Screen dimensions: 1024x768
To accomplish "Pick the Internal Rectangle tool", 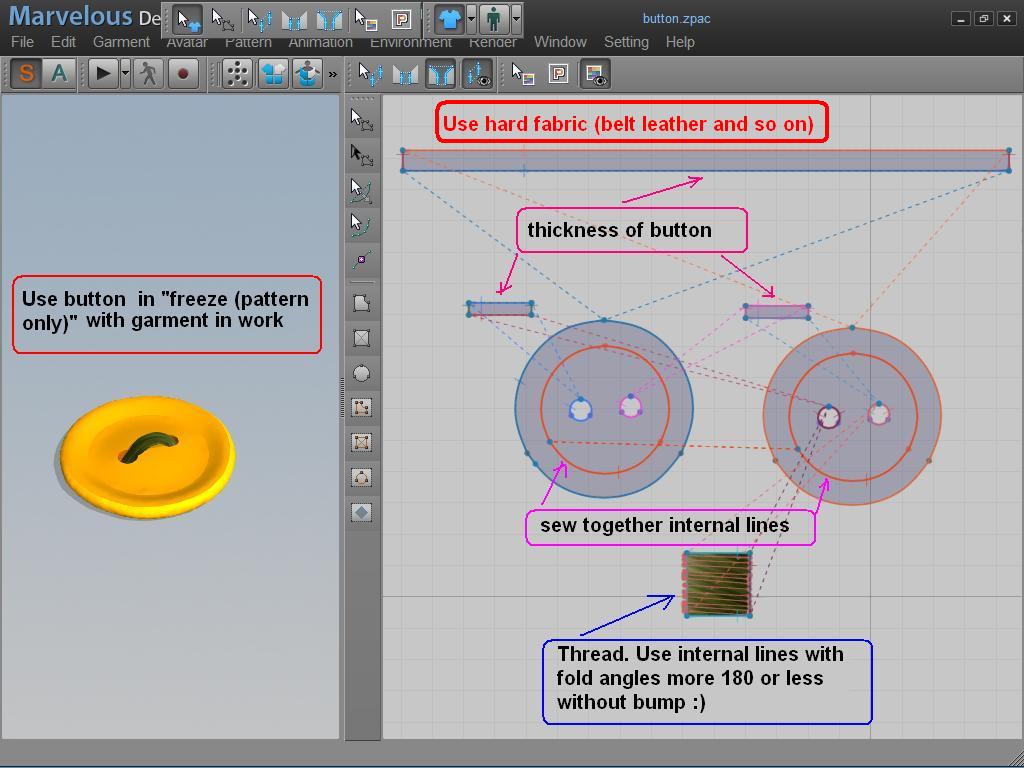I will tap(362, 442).
